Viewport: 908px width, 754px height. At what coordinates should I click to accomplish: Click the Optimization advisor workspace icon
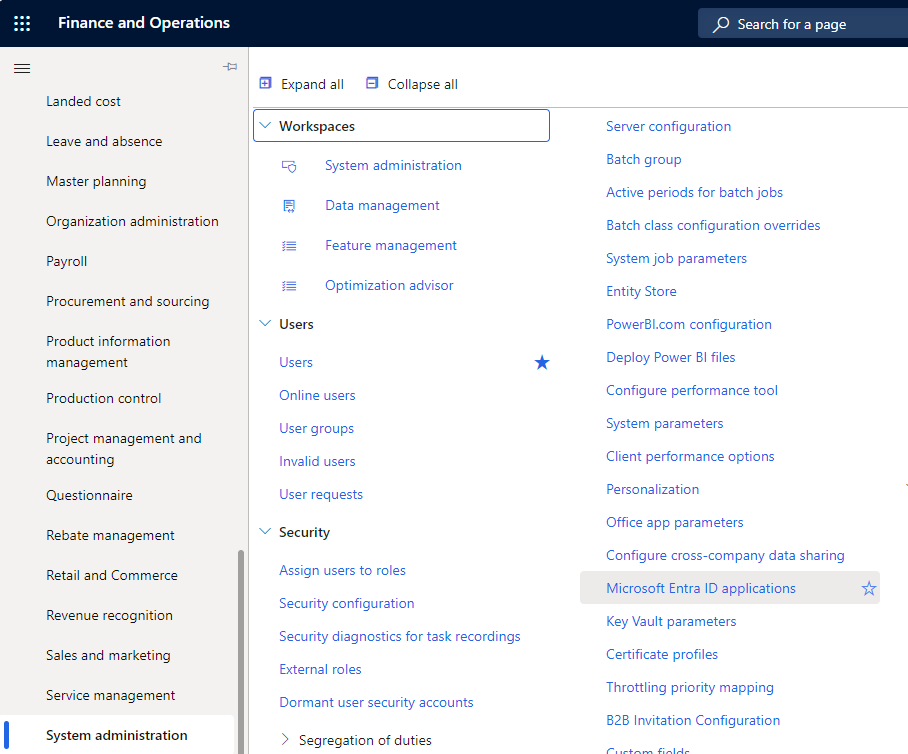pos(289,286)
